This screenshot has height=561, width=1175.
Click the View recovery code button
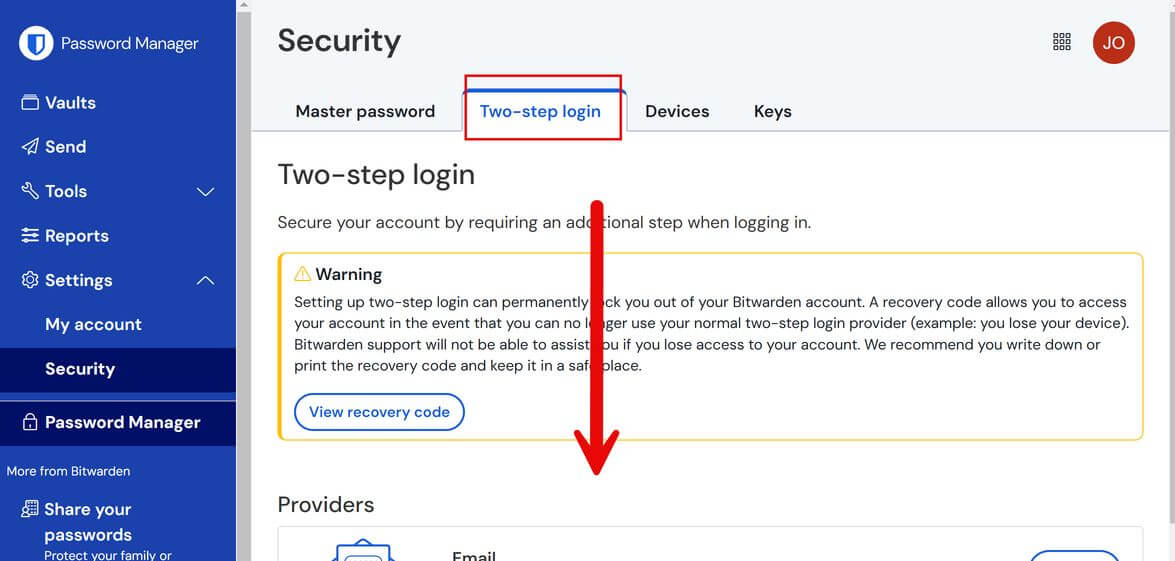pyautogui.click(x=379, y=412)
